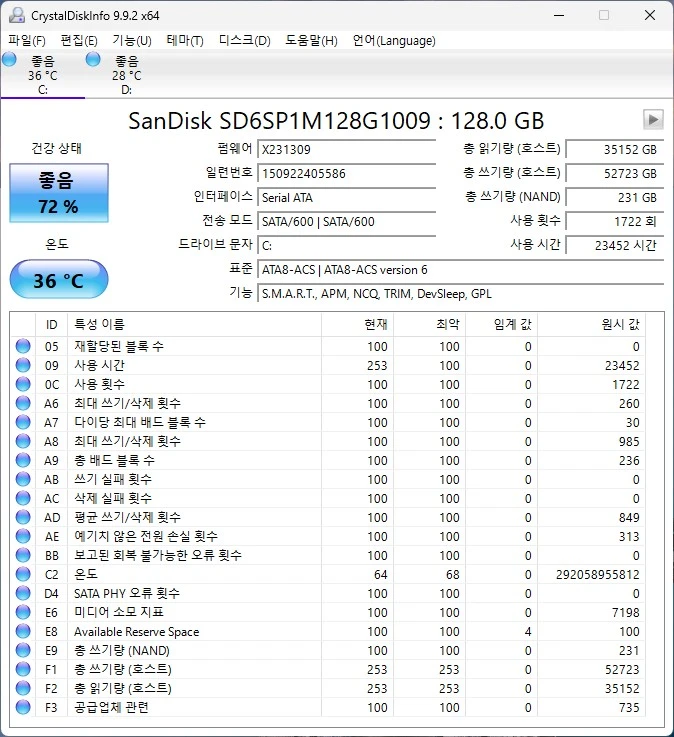The width and height of the screenshot is (674, 737).
Task: Click the status orb for attribute AE
Action: [23, 536]
